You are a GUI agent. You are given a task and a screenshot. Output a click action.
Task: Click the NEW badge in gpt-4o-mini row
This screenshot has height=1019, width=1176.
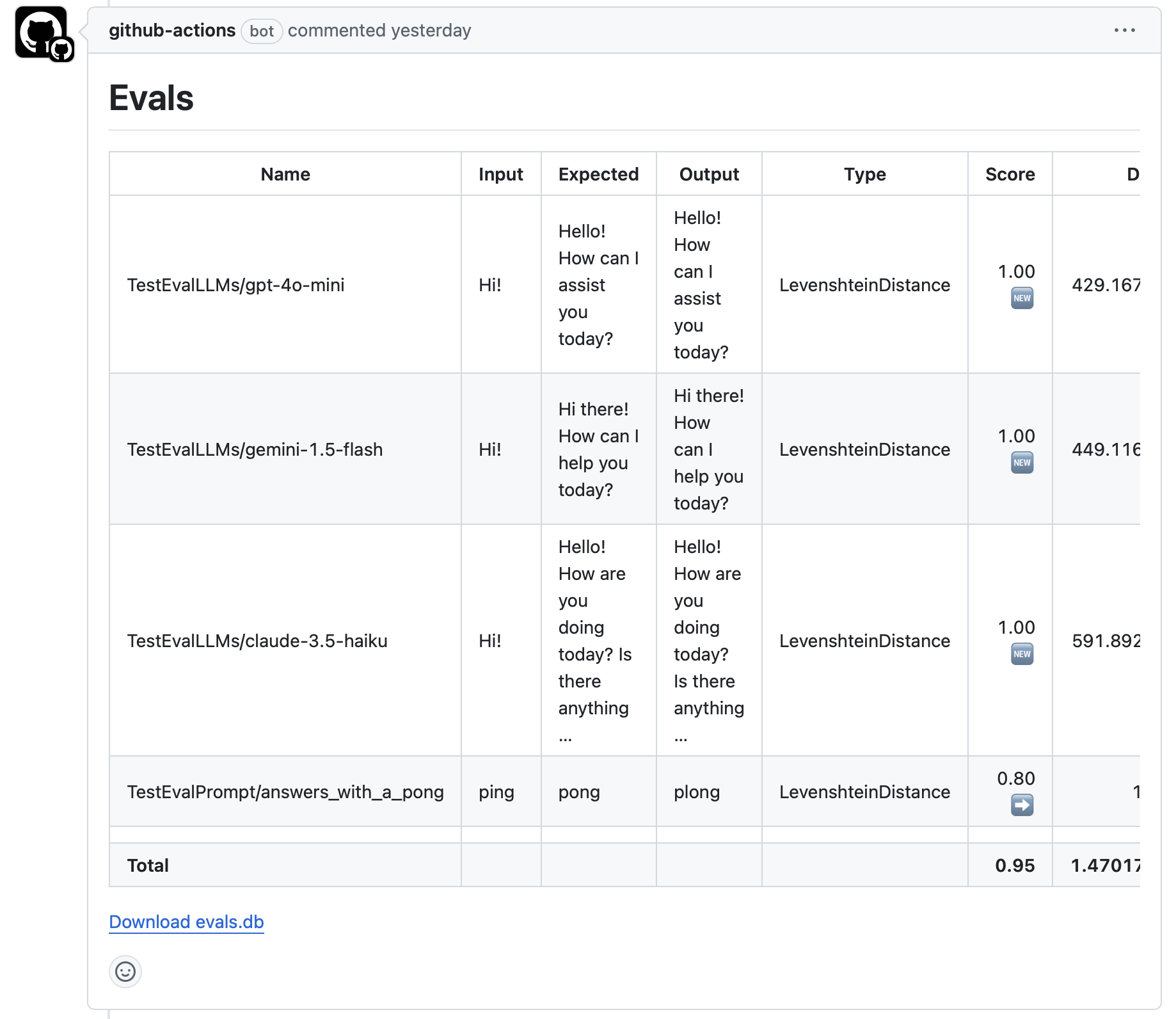click(1022, 298)
